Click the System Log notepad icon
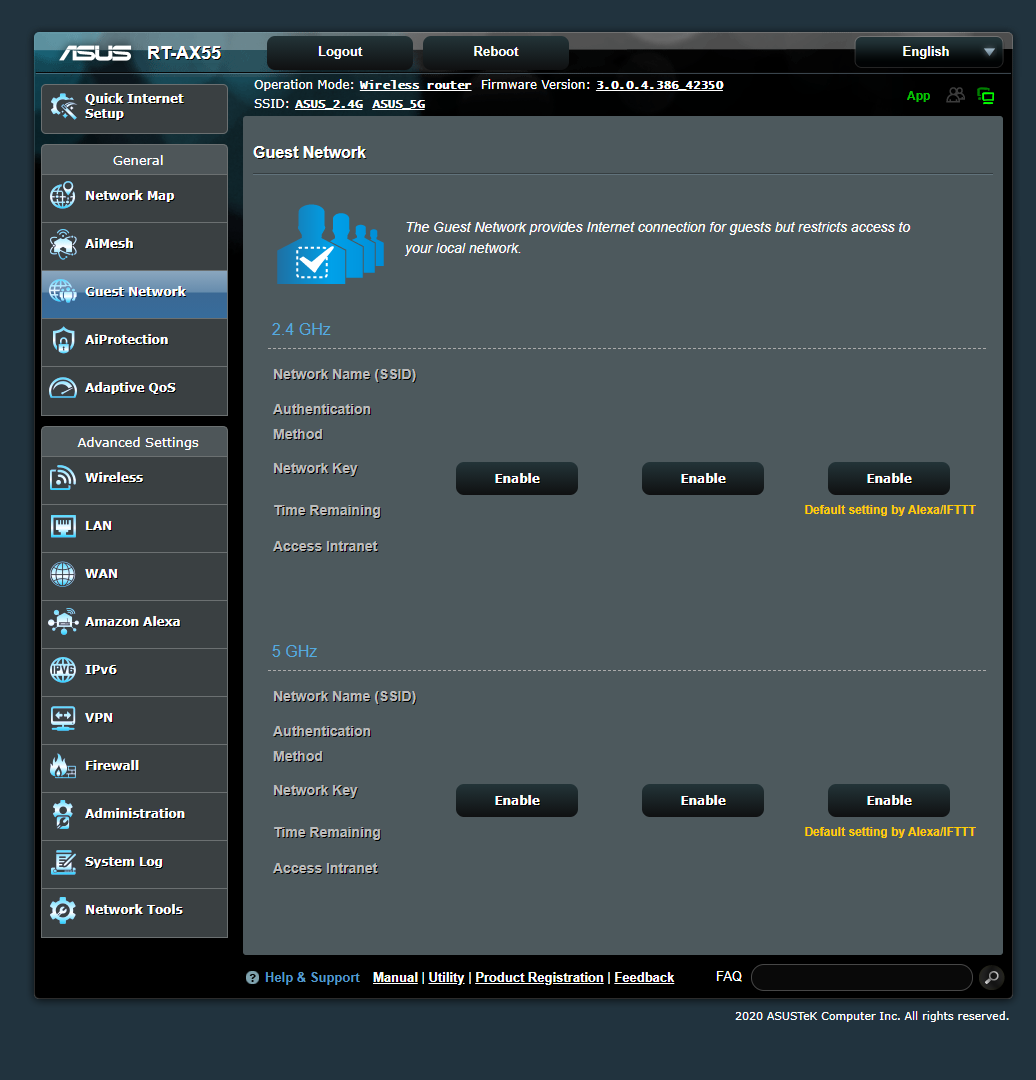1036x1080 pixels. pyautogui.click(x=63, y=862)
